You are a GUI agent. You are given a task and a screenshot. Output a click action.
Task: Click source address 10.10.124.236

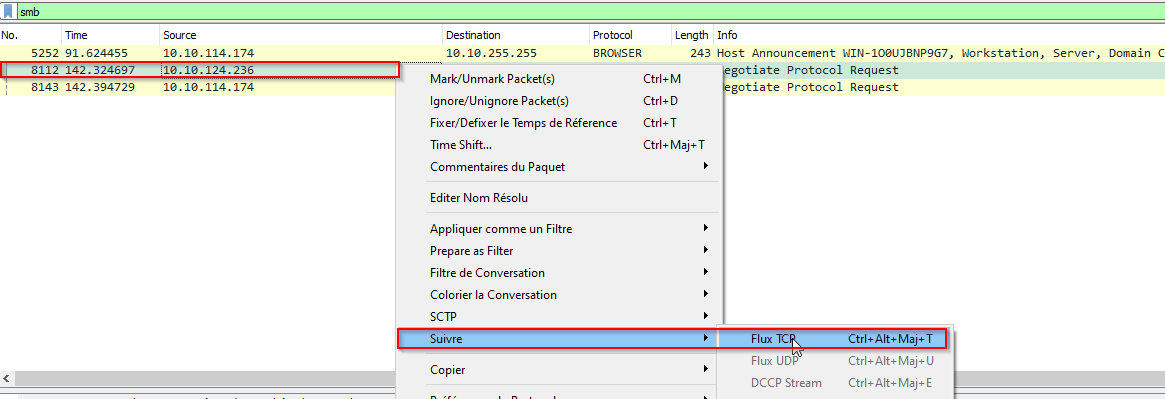pos(209,71)
